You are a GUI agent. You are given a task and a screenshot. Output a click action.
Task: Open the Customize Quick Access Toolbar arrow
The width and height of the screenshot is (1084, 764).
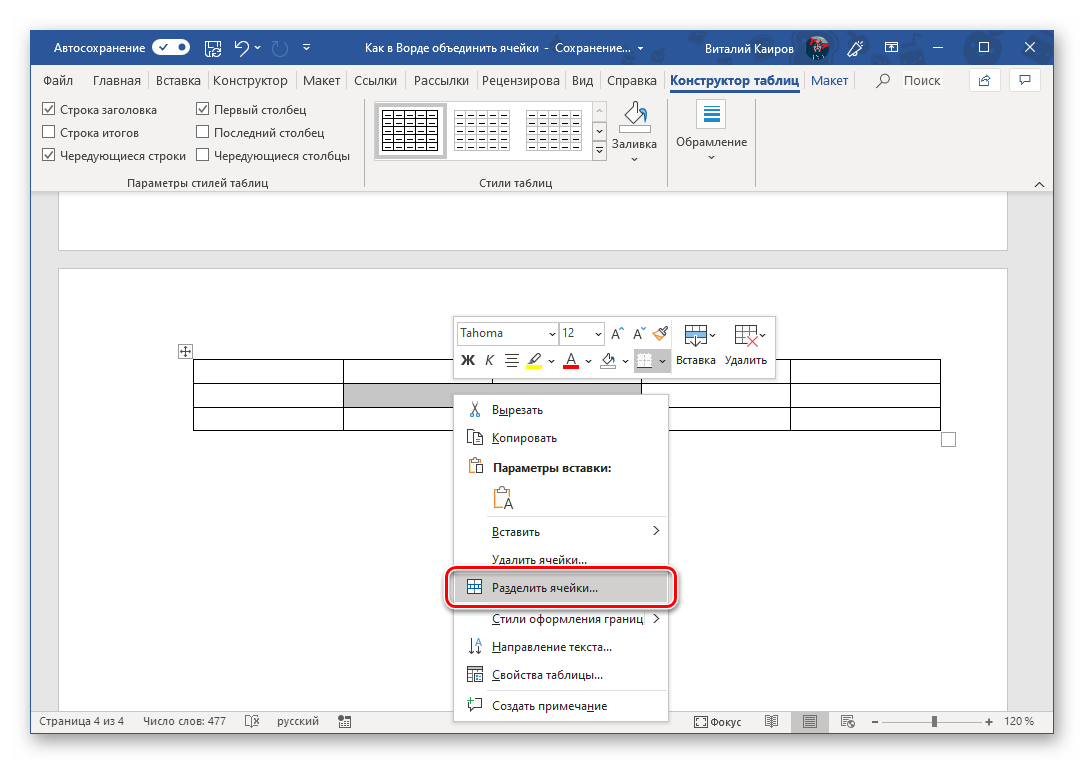pos(306,48)
